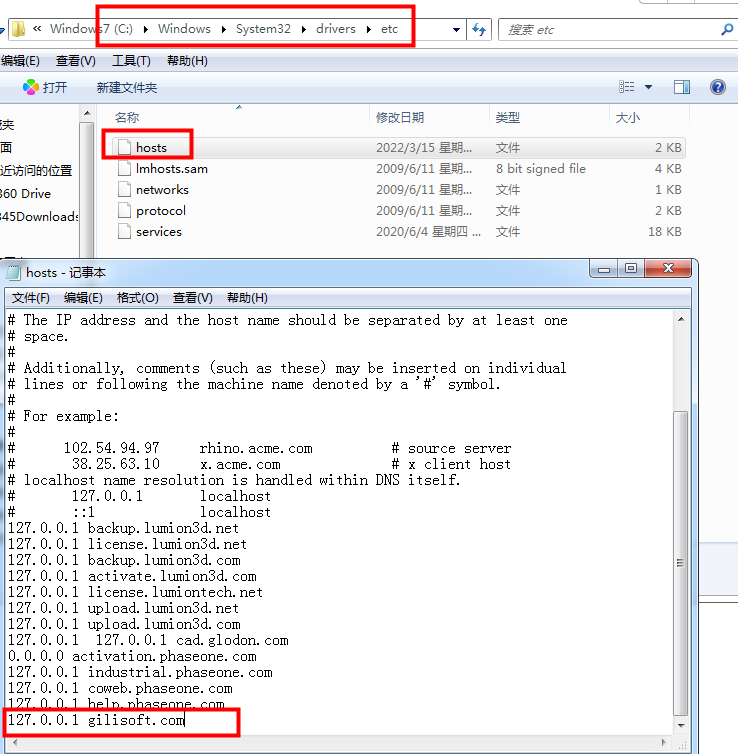
Task: Expand arrow after drivers breadcrumb
Action: 369,29
